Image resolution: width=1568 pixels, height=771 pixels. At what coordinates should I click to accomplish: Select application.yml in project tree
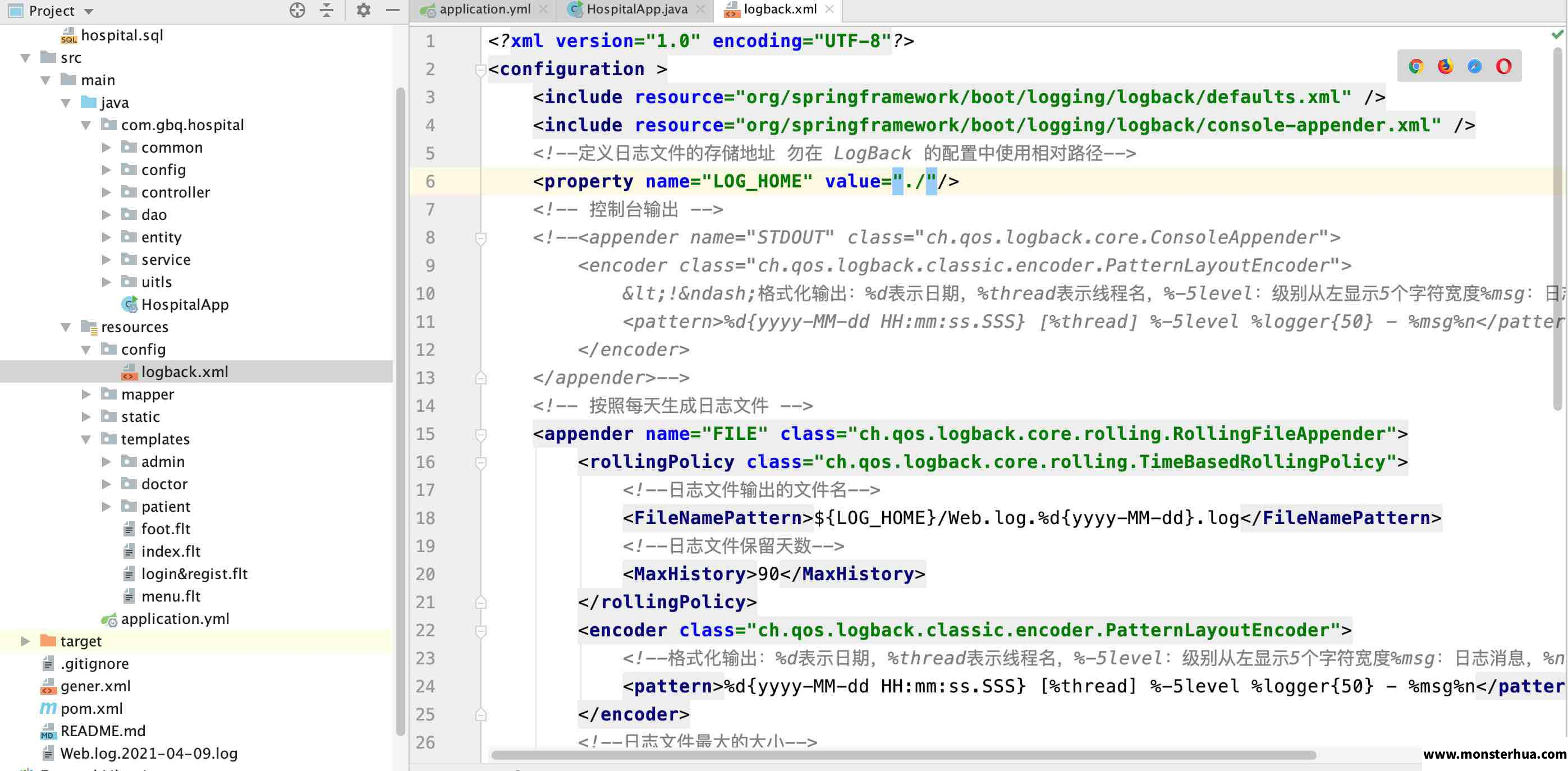(175, 619)
